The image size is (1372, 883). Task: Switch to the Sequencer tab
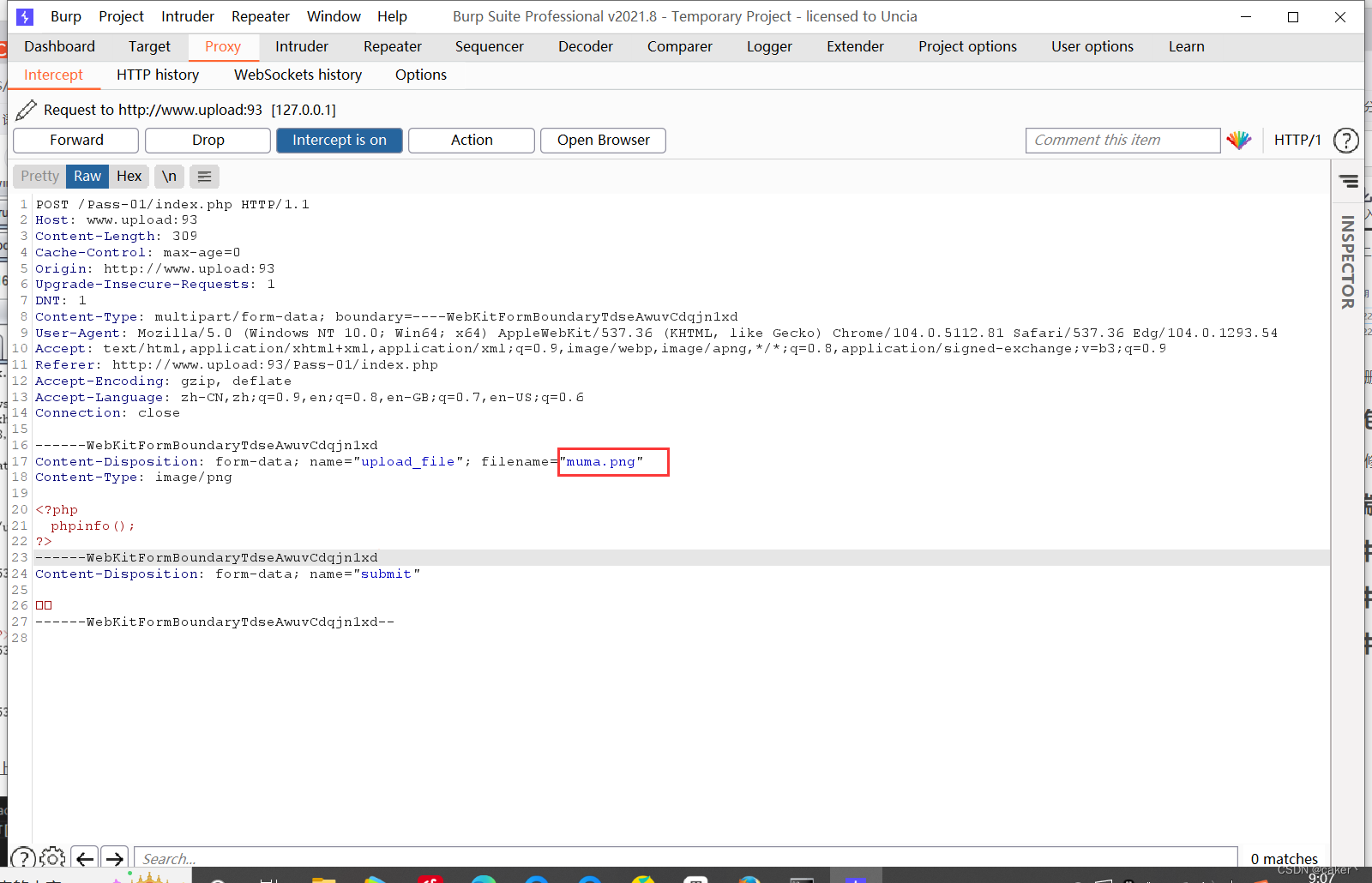[x=490, y=47]
